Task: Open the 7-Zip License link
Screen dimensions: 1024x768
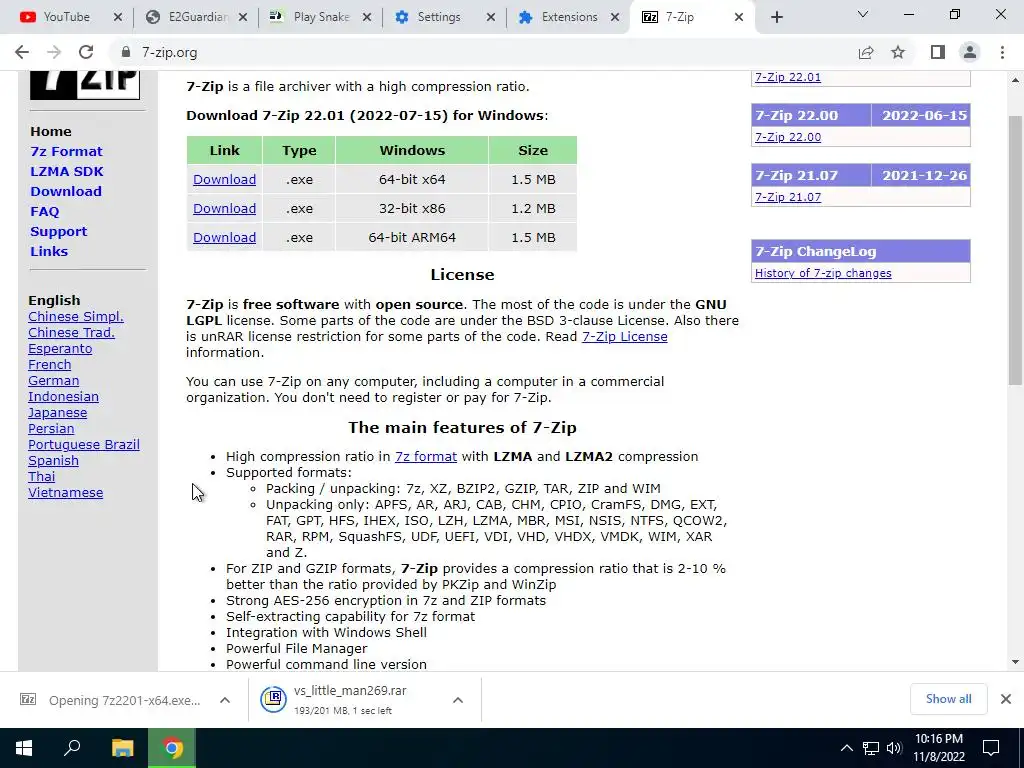Action: pyautogui.click(x=624, y=336)
